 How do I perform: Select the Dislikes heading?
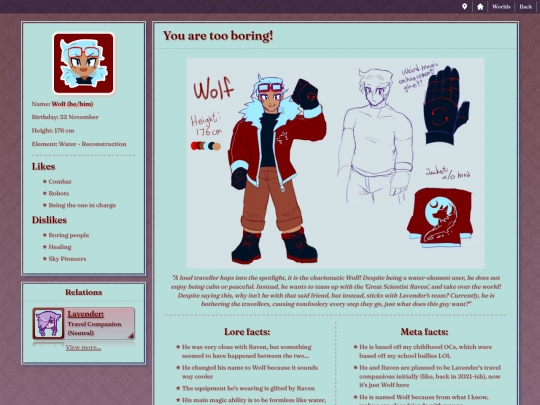(x=49, y=220)
